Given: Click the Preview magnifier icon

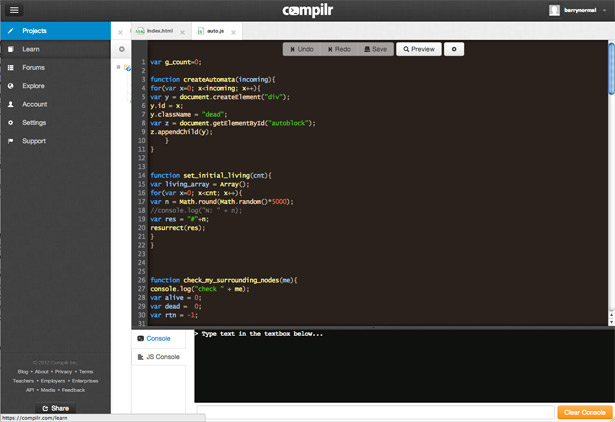Looking at the screenshot, I should click(x=406, y=49).
